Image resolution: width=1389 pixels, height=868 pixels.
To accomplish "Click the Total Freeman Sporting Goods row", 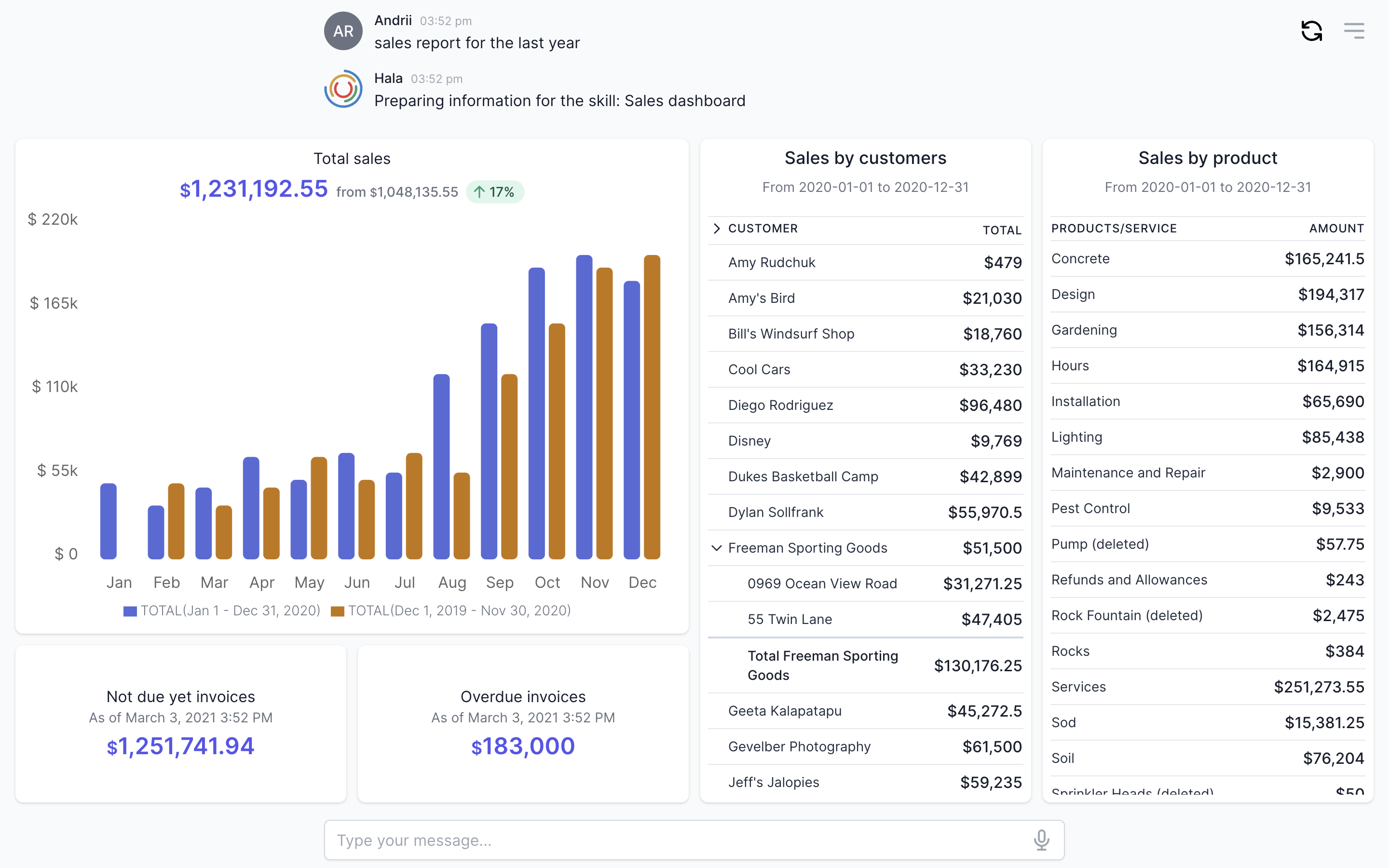I will coord(866,665).
